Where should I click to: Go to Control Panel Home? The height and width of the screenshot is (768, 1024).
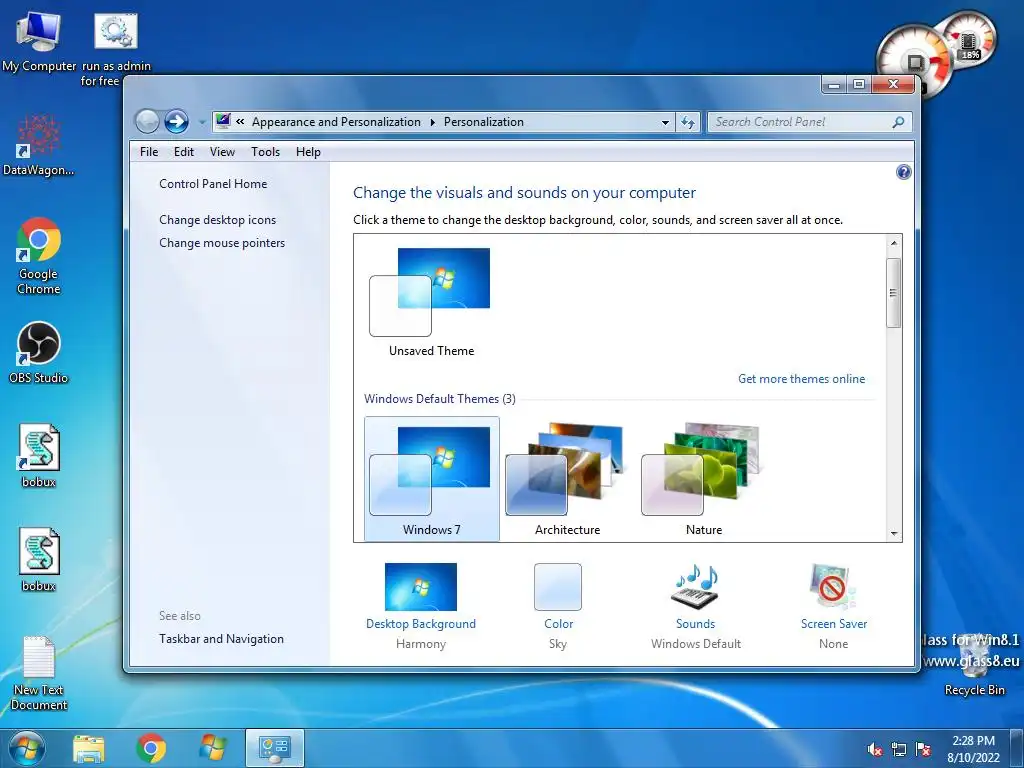point(213,184)
